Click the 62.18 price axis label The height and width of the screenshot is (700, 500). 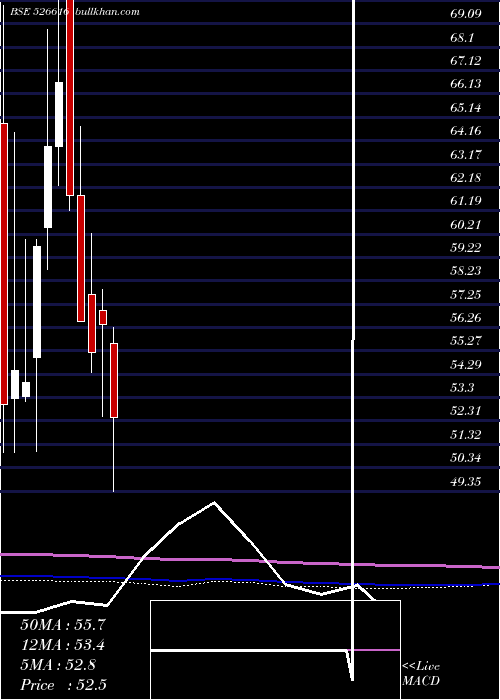[466, 178]
